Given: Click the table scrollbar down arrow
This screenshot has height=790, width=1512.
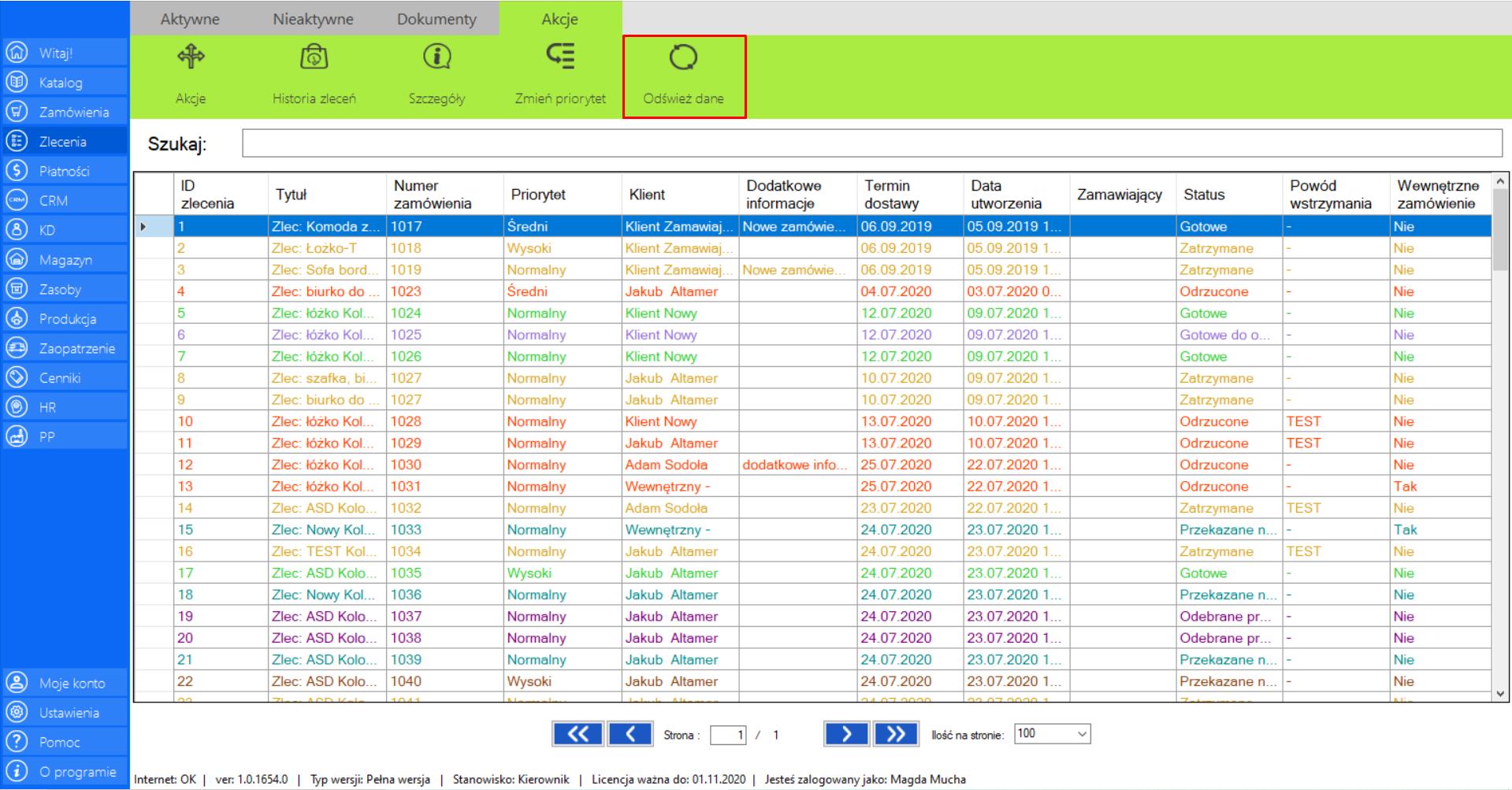Looking at the screenshot, I should pos(1500,694).
